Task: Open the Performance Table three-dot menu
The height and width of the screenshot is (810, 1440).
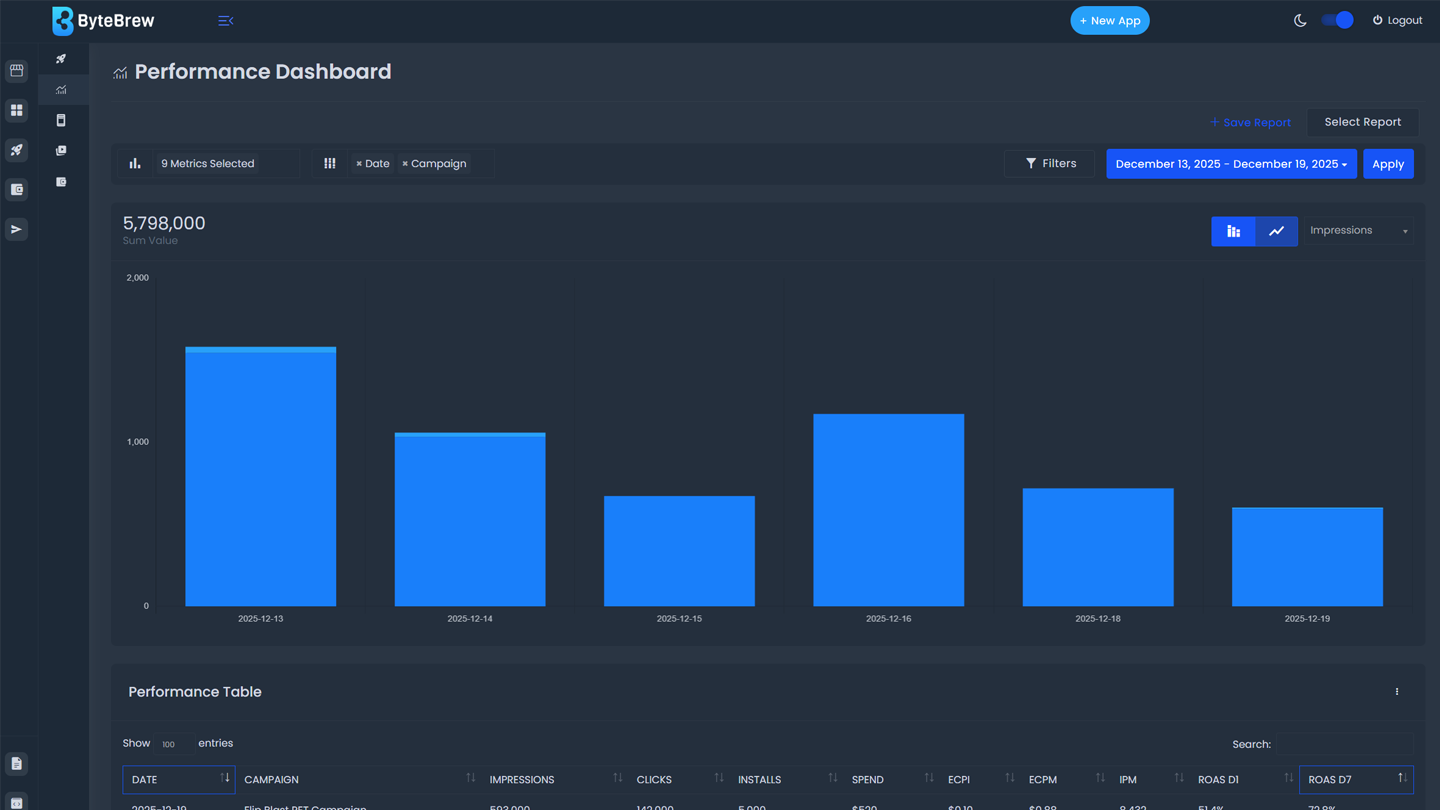Action: (1397, 692)
